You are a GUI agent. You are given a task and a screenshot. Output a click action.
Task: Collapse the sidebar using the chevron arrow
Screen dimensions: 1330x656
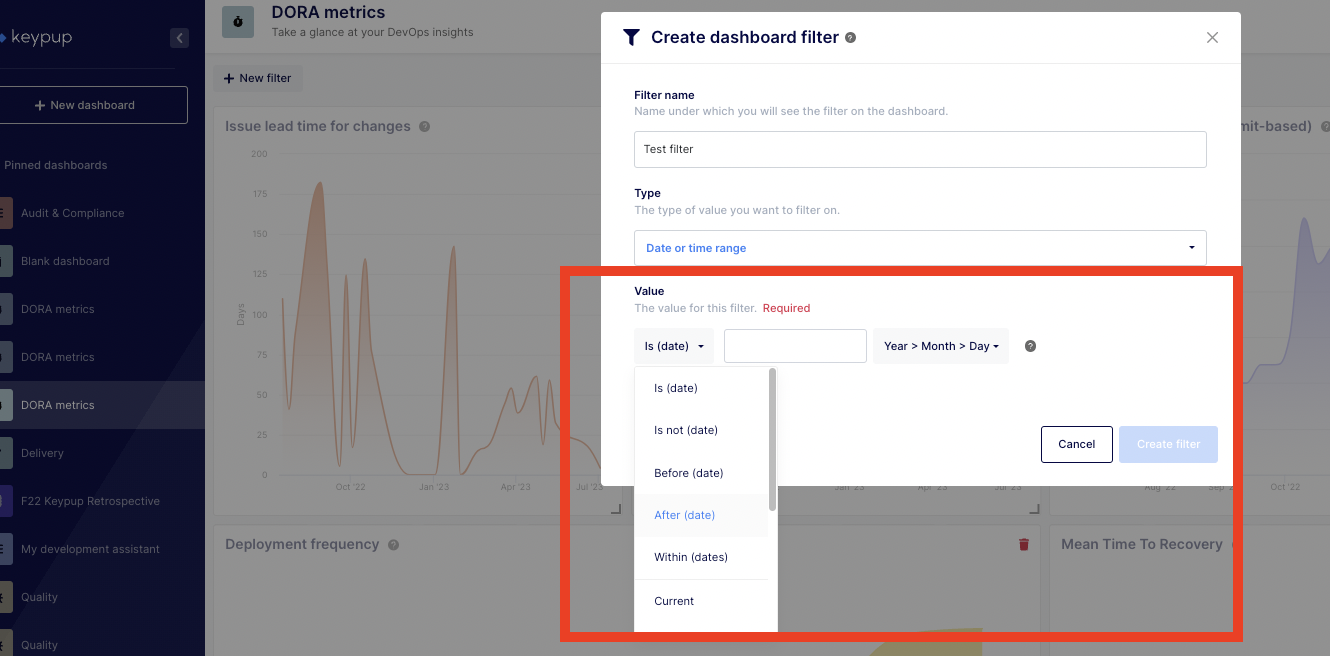(179, 37)
